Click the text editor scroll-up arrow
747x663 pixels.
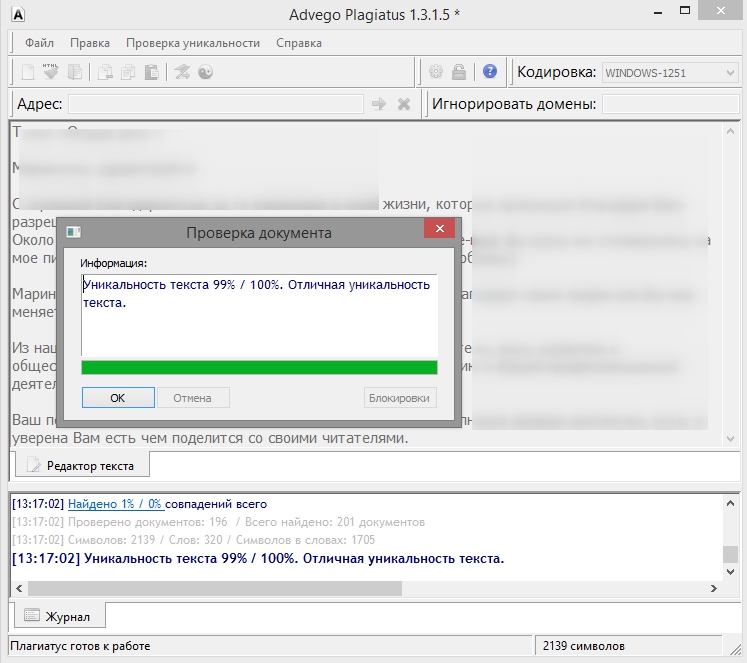pos(730,131)
